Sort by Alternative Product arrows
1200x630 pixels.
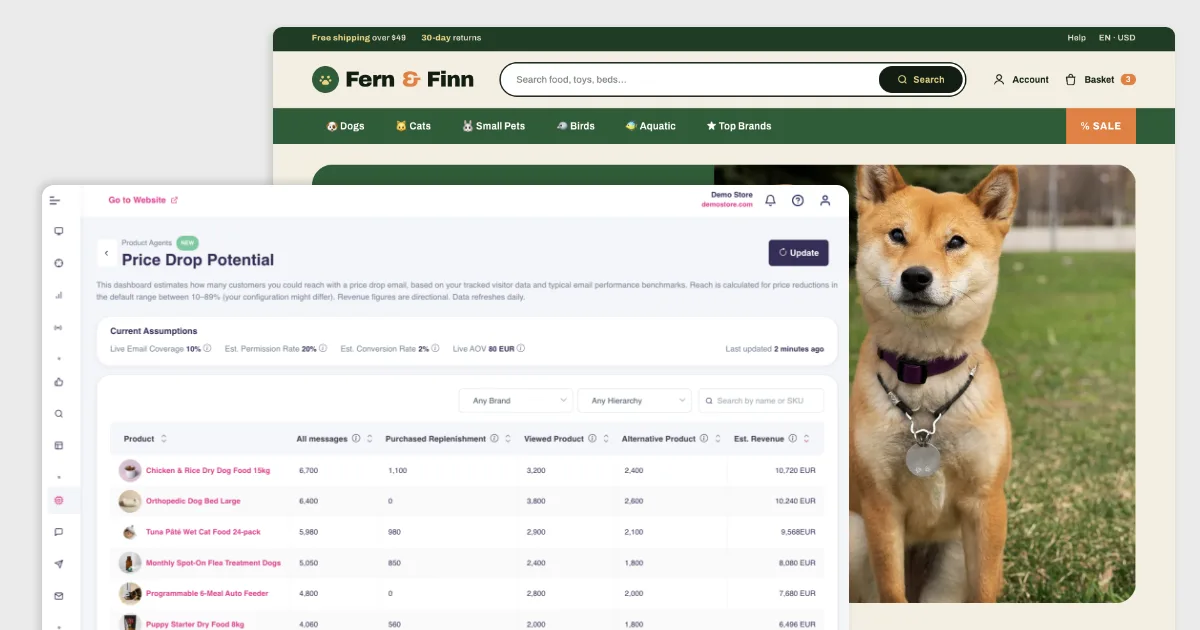719,439
